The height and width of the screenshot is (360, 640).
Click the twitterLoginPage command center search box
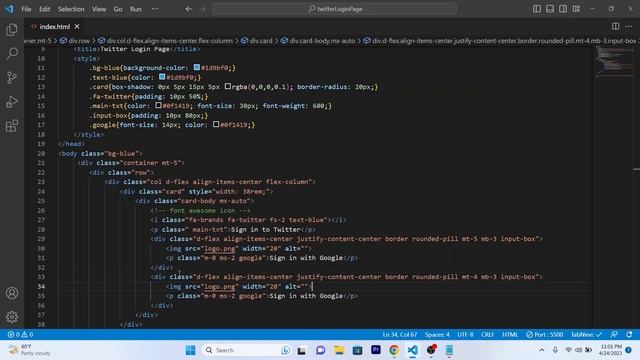pyautogui.click(x=335, y=9)
